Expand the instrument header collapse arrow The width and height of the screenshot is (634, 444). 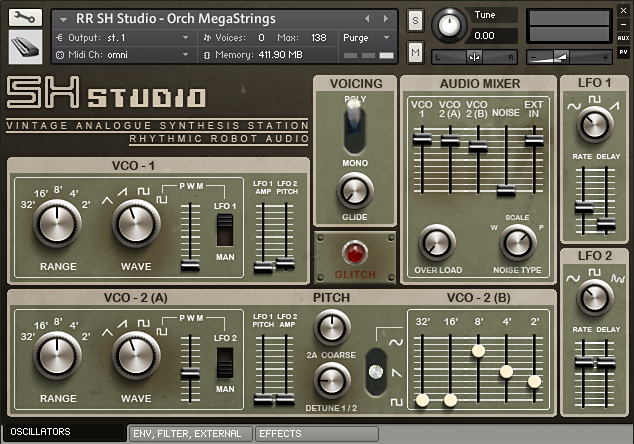pyautogui.click(x=63, y=19)
